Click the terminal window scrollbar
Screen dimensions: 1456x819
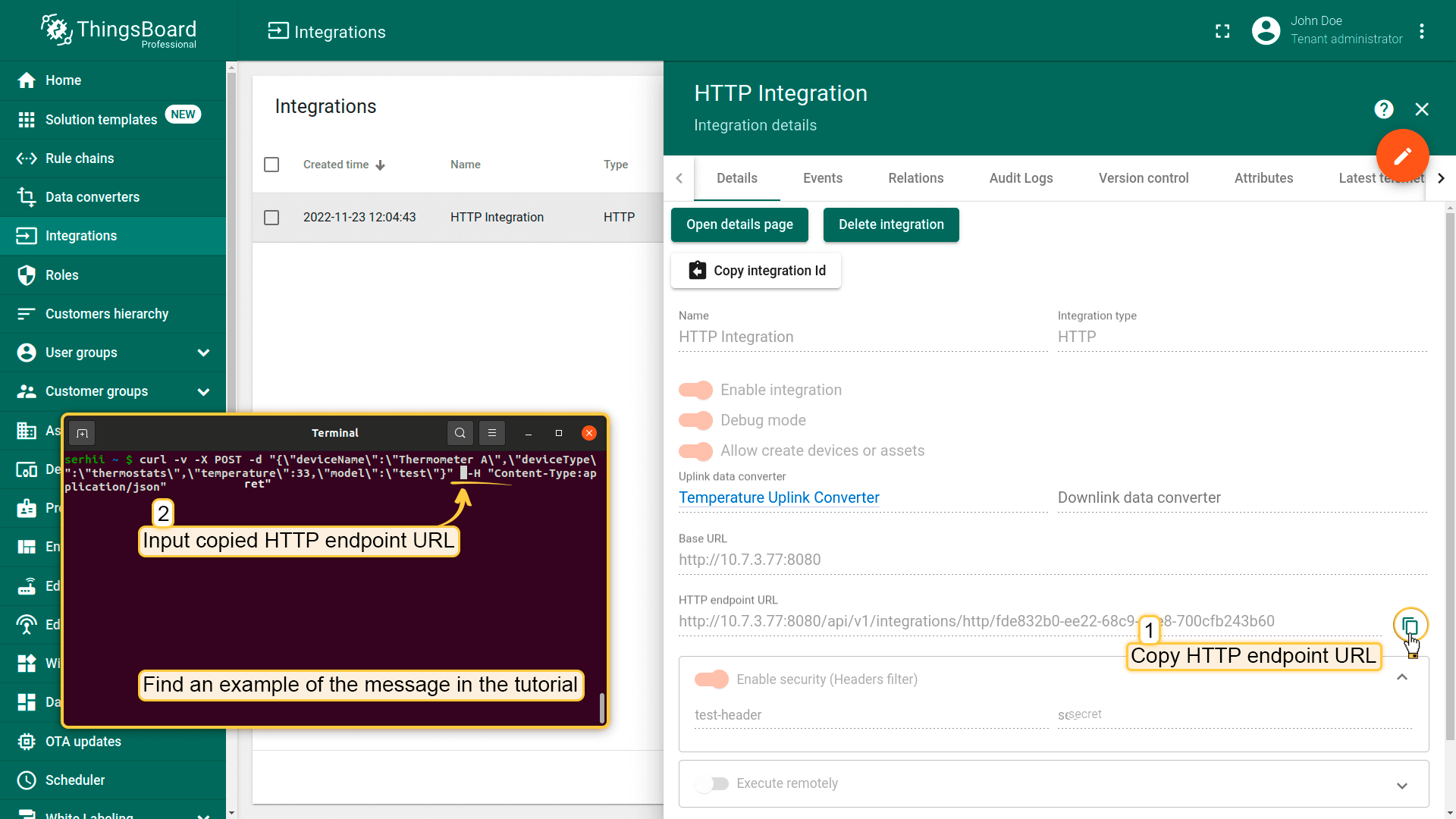(x=602, y=707)
